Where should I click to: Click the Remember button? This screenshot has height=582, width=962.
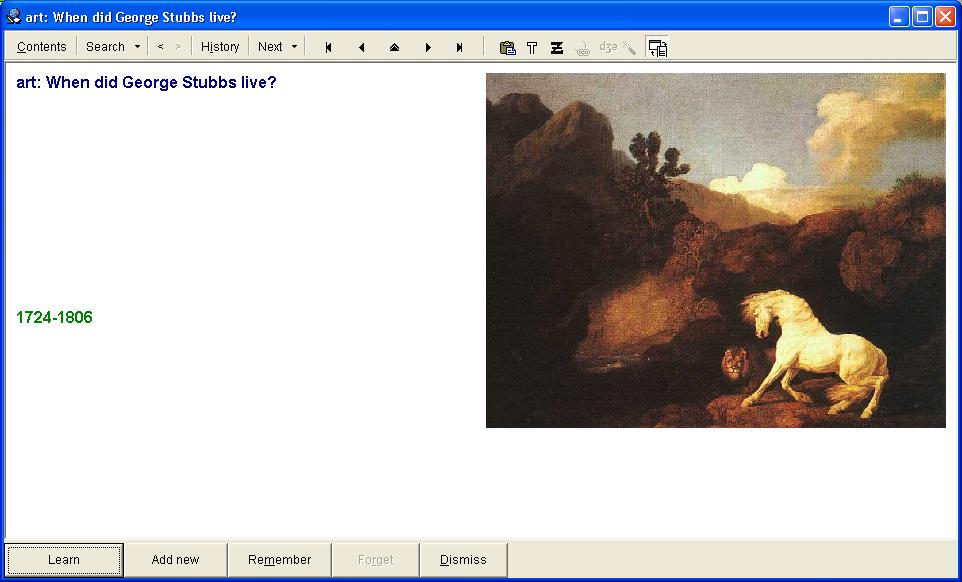point(279,560)
